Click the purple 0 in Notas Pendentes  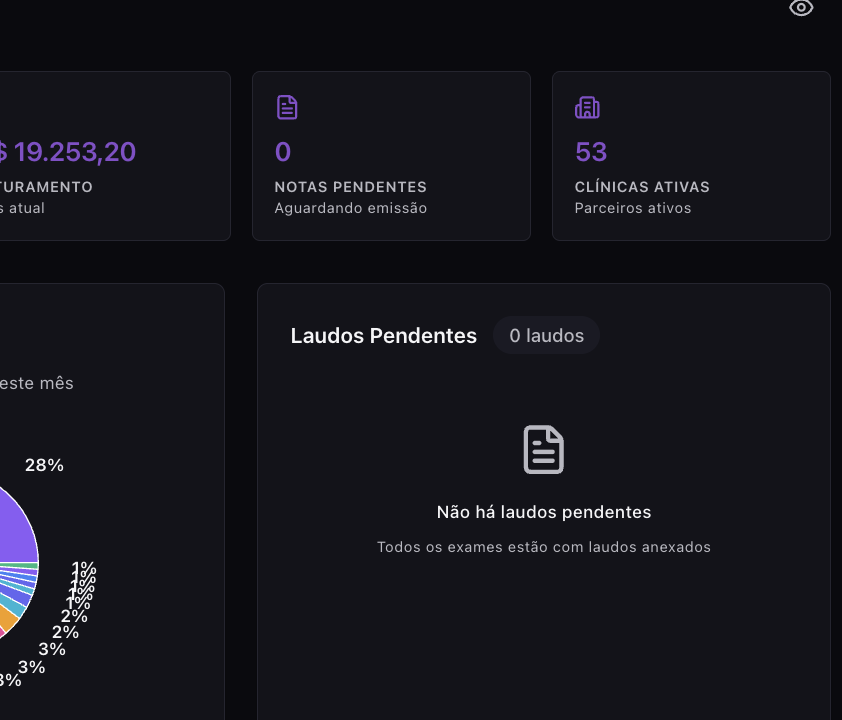pyautogui.click(x=283, y=152)
